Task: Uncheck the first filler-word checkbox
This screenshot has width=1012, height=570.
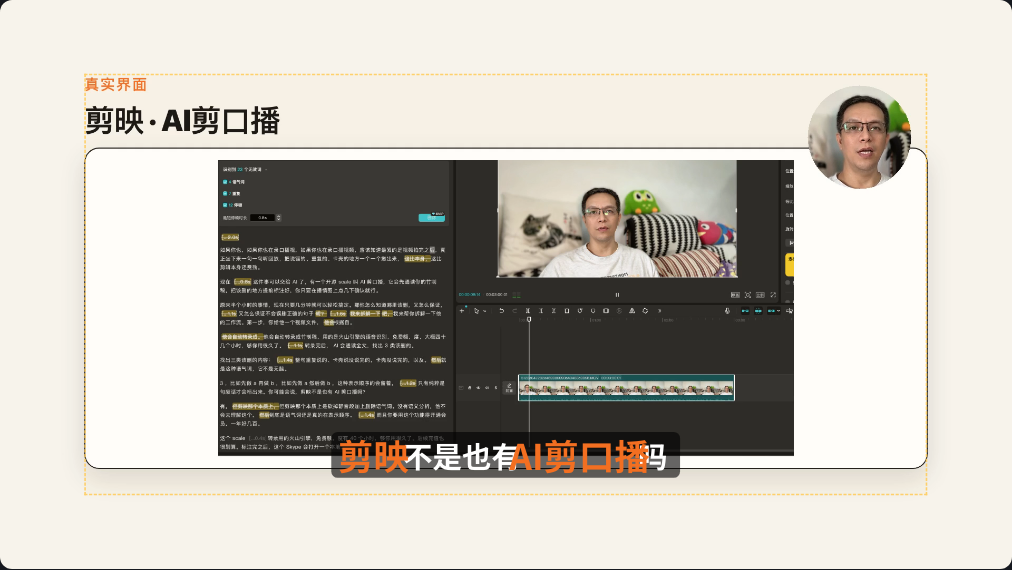Action: 225,182
